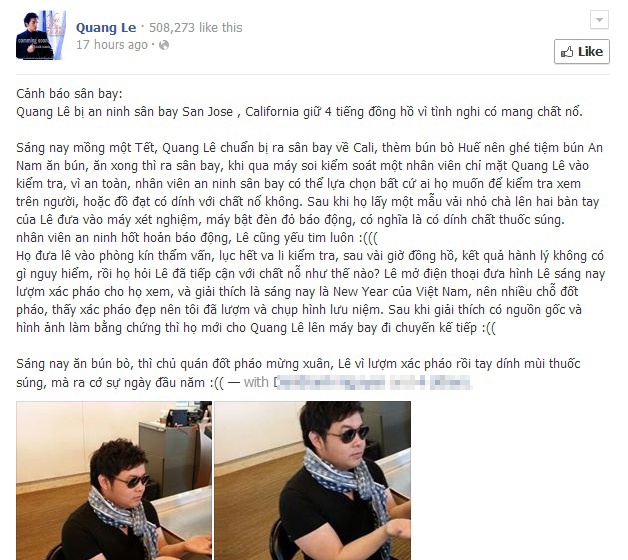628x560 pixels.
Task: Click the line starting "Sáng nay mồng một Tết"
Action: [309, 148]
